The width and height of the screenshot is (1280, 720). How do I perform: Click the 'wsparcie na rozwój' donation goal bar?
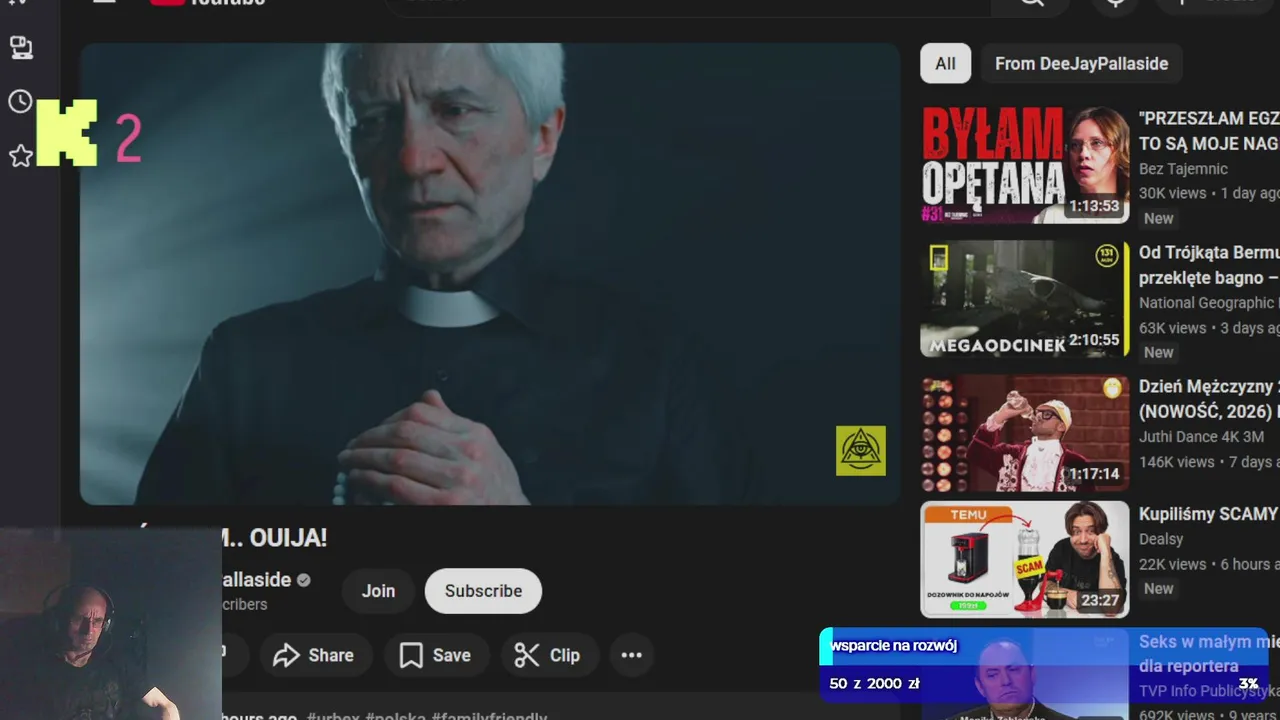[1043, 666]
